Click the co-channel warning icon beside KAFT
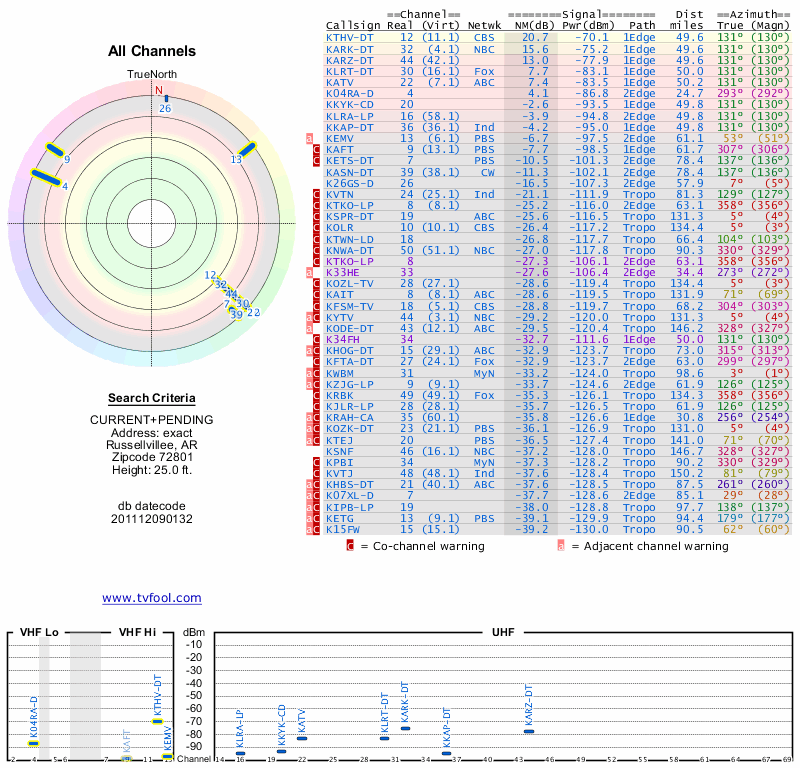The height and width of the screenshot is (768, 800). [317, 149]
